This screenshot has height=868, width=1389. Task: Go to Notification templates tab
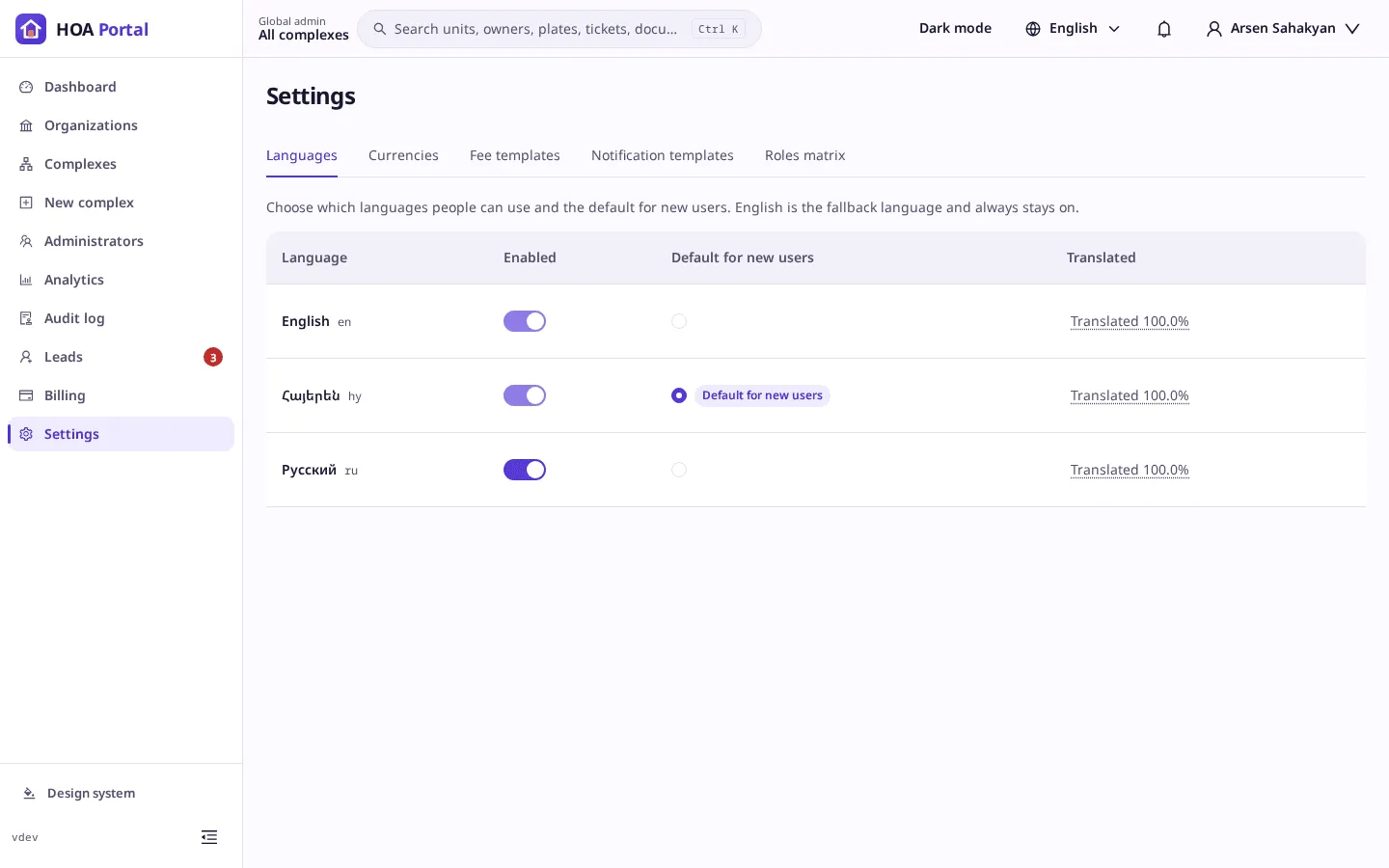point(663,155)
